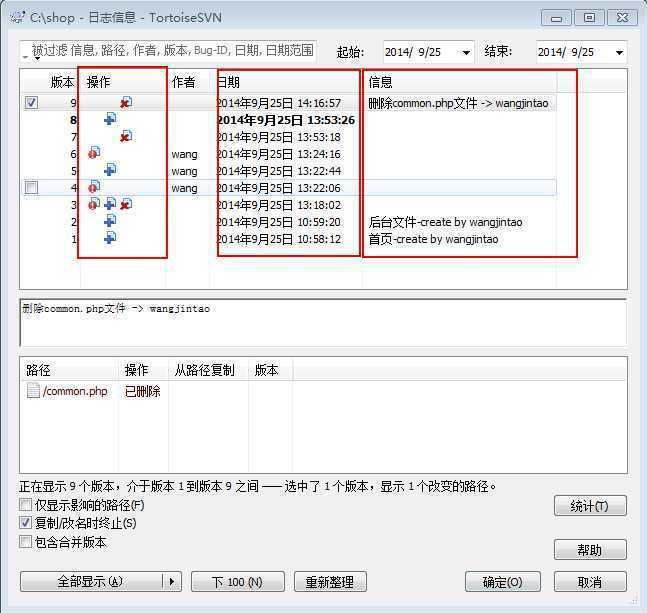Click date 13:22:06 in revision 4 row
This screenshot has width=647, height=613.
pos(279,188)
